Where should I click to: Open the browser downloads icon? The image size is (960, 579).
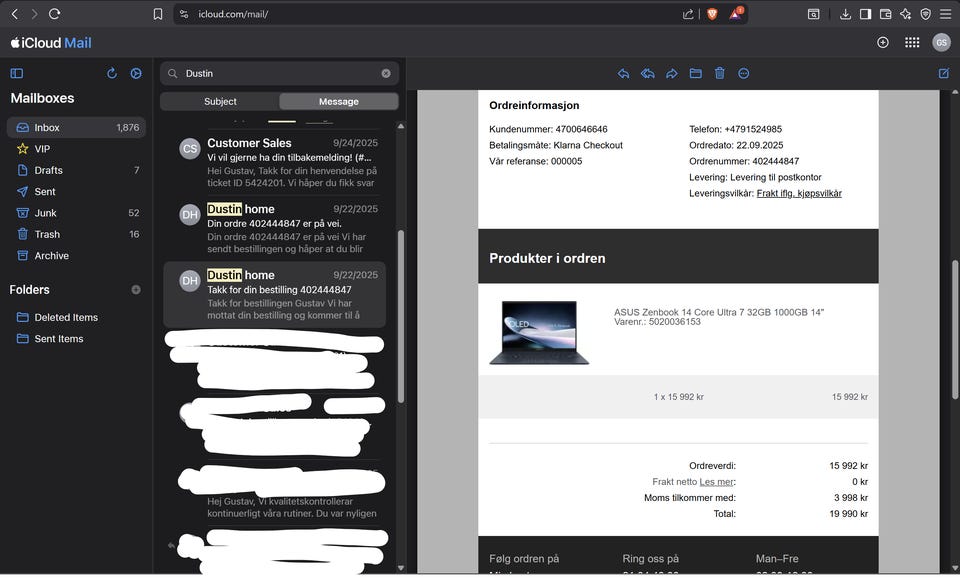[x=846, y=14]
